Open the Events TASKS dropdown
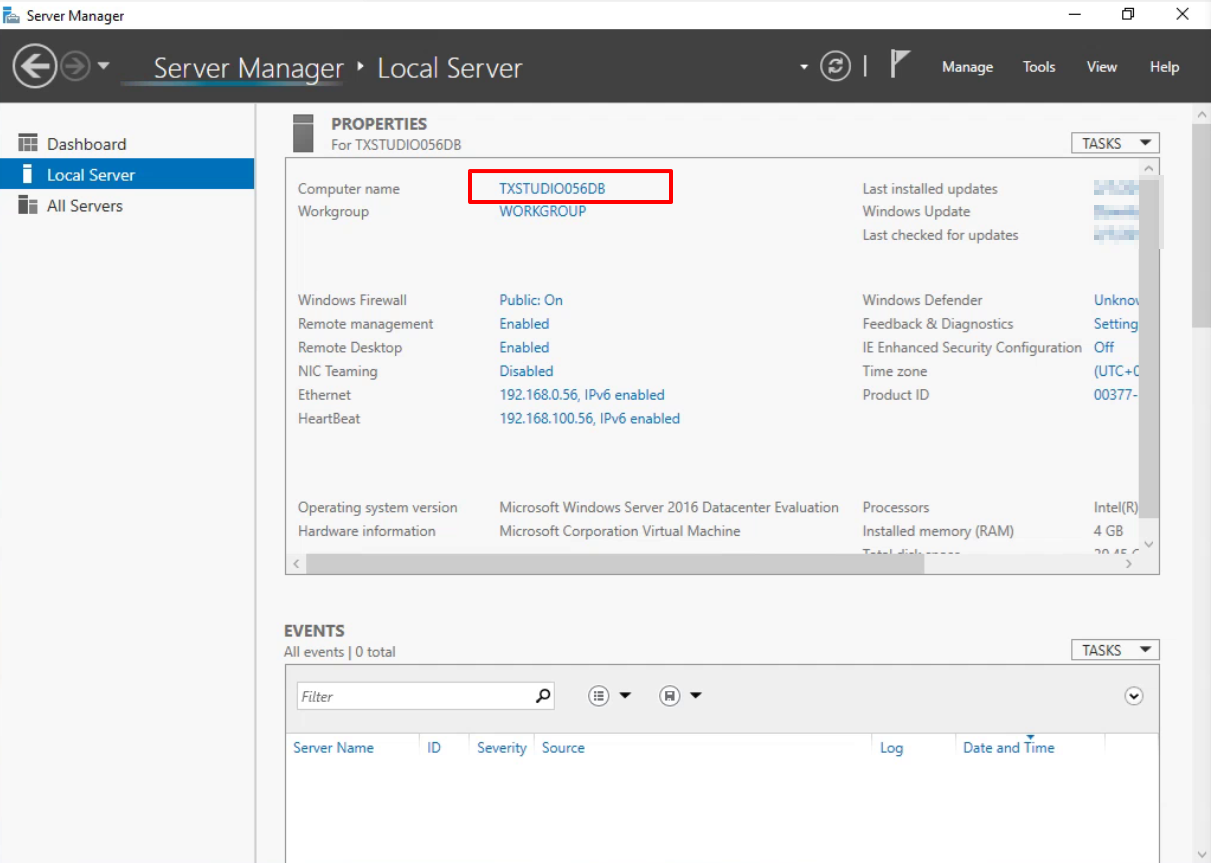Screen dimensions: 1211x863 point(1115,650)
